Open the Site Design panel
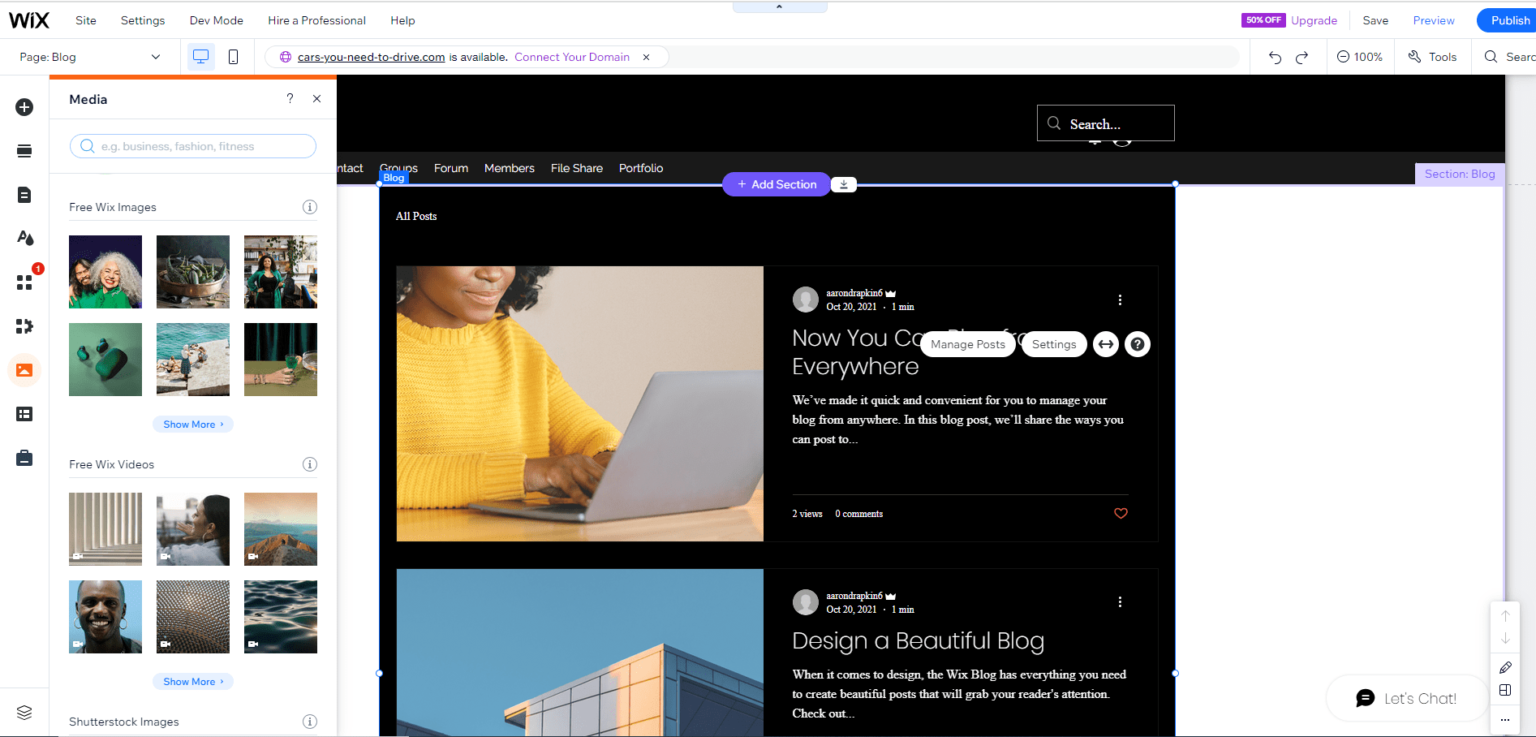 tap(24, 238)
